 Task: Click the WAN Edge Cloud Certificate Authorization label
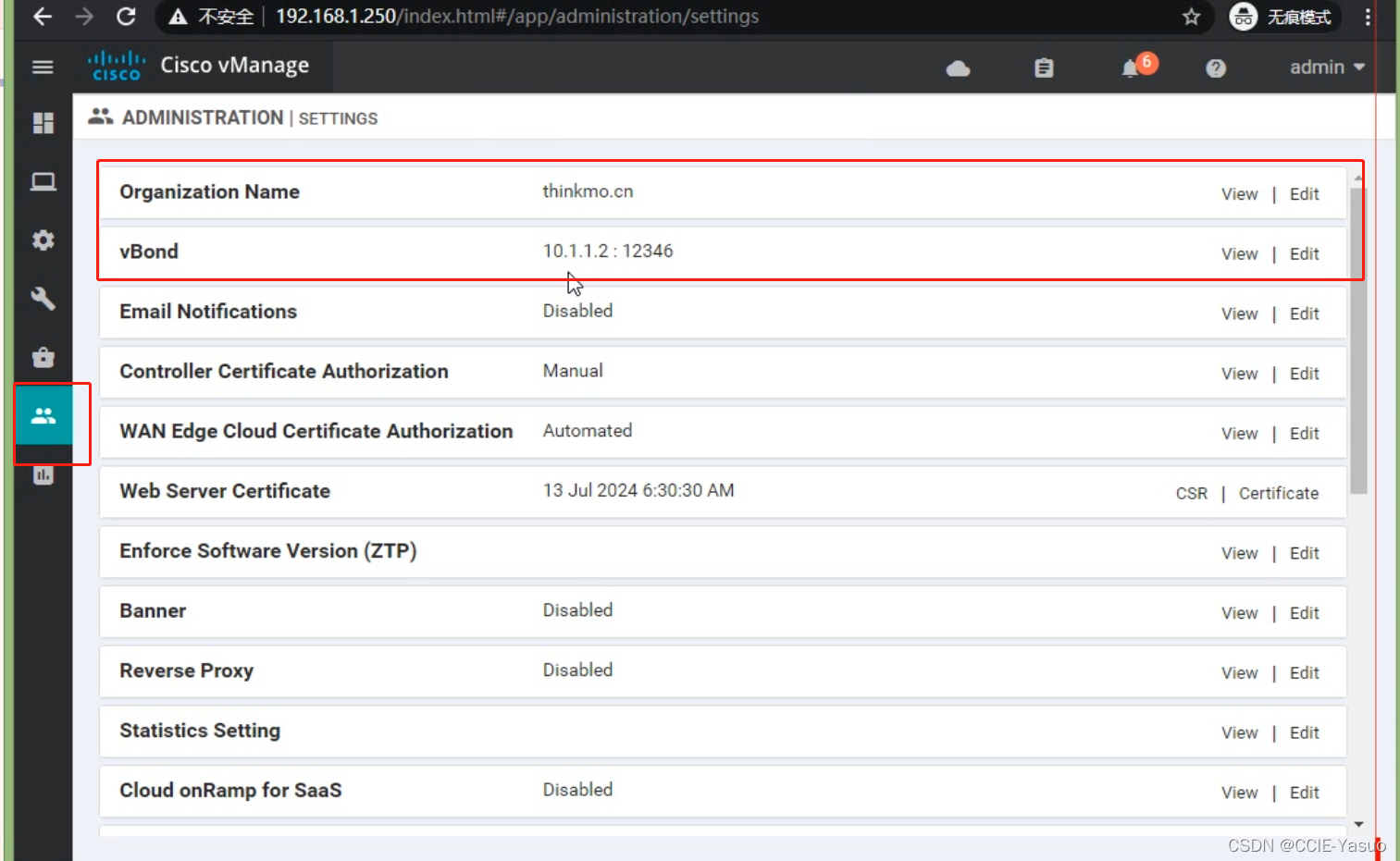click(316, 431)
